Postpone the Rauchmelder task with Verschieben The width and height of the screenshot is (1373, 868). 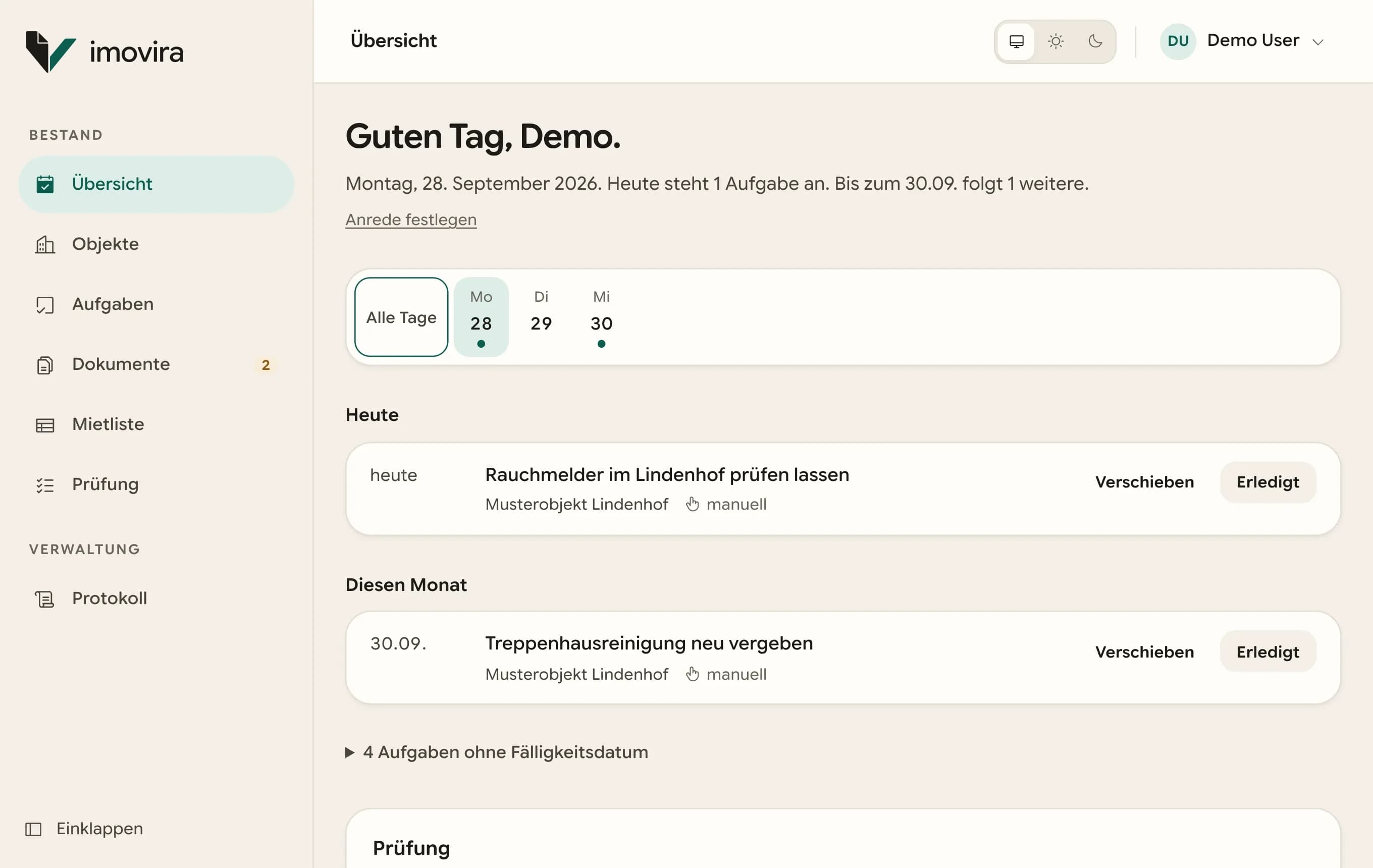point(1144,482)
